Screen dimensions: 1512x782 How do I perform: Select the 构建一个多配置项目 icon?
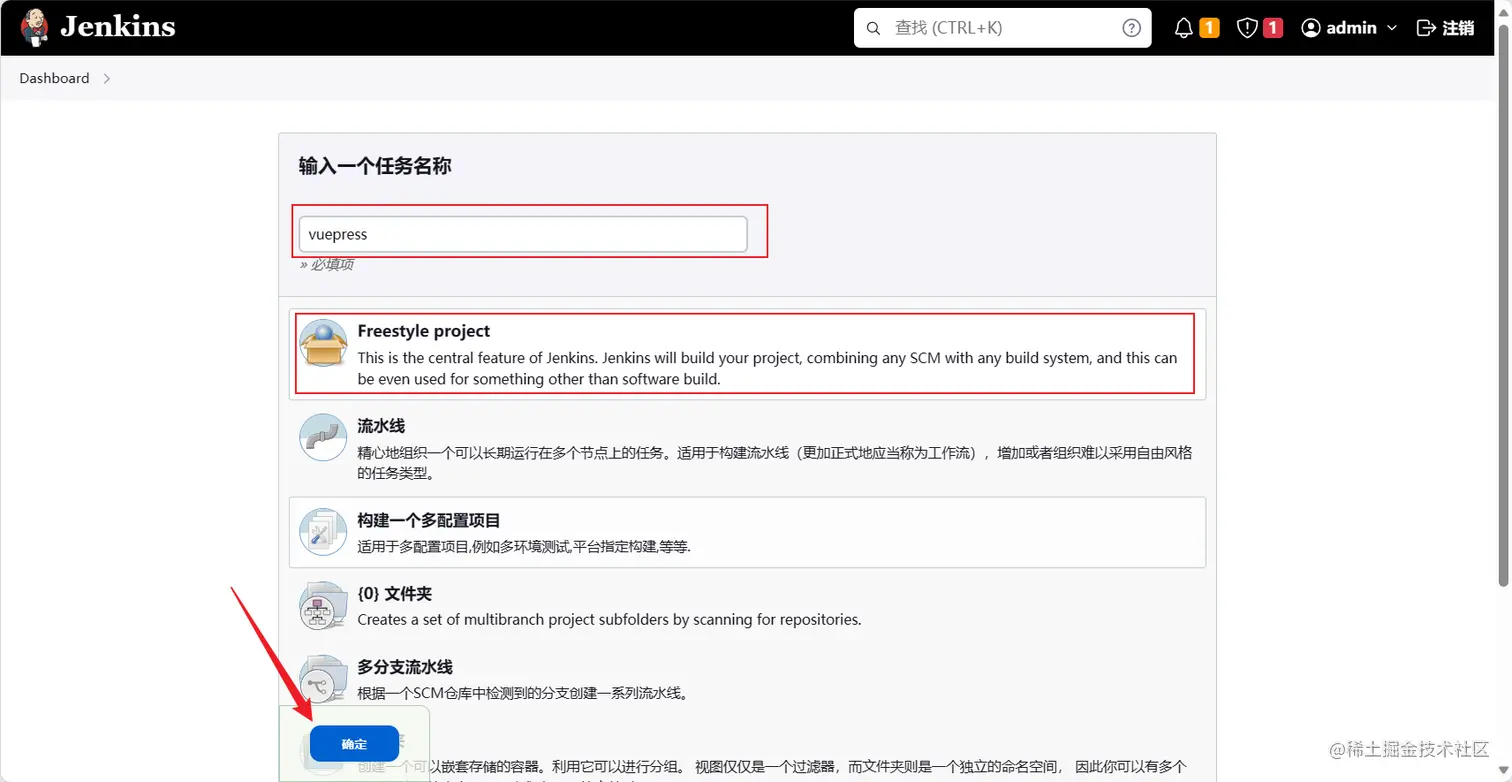(x=323, y=531)
